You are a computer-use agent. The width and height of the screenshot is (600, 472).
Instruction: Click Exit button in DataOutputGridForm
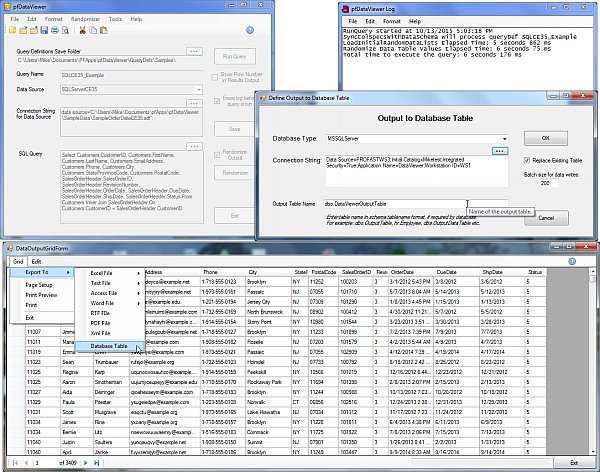(574, 463)
